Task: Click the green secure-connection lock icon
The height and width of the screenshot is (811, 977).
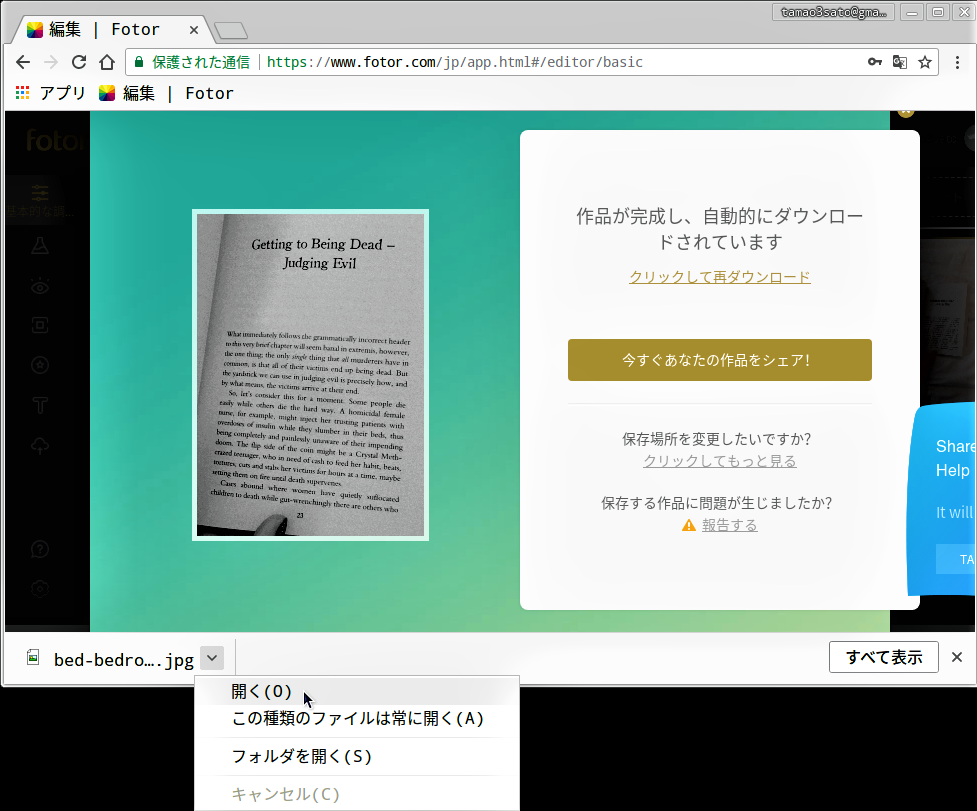Action: [139, 62]
